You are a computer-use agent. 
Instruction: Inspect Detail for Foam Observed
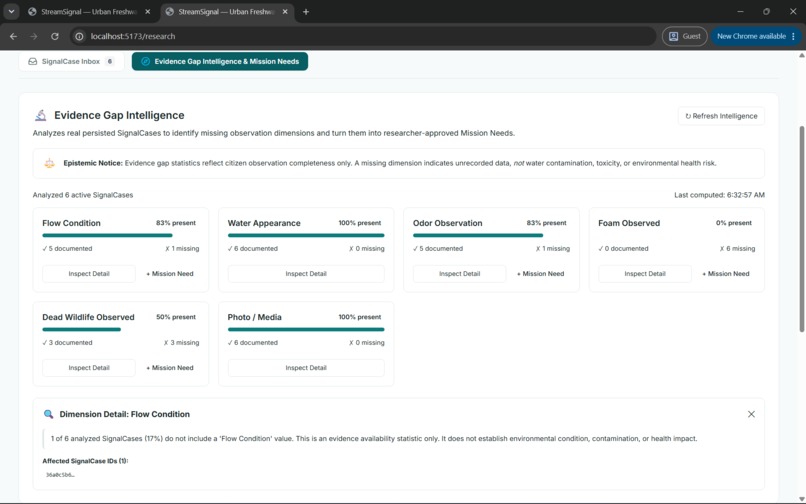(x=645, y=274)
